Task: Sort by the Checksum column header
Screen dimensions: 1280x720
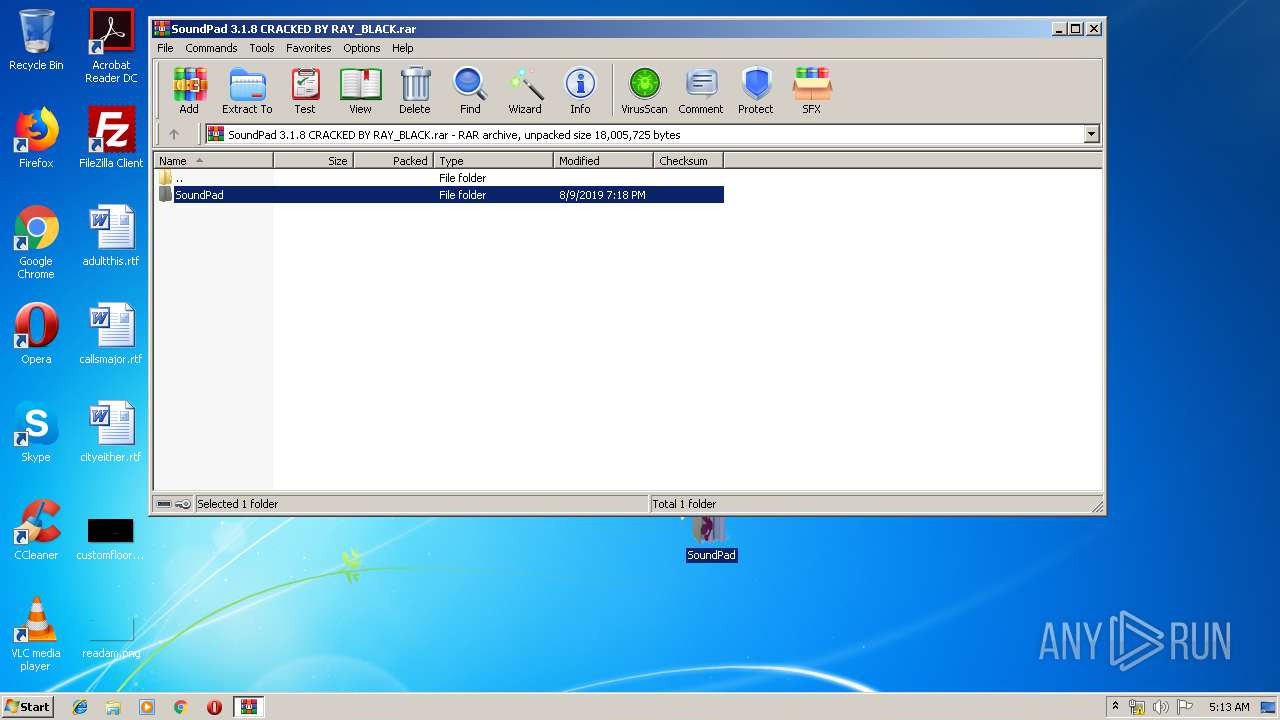Action: point(688,160)
